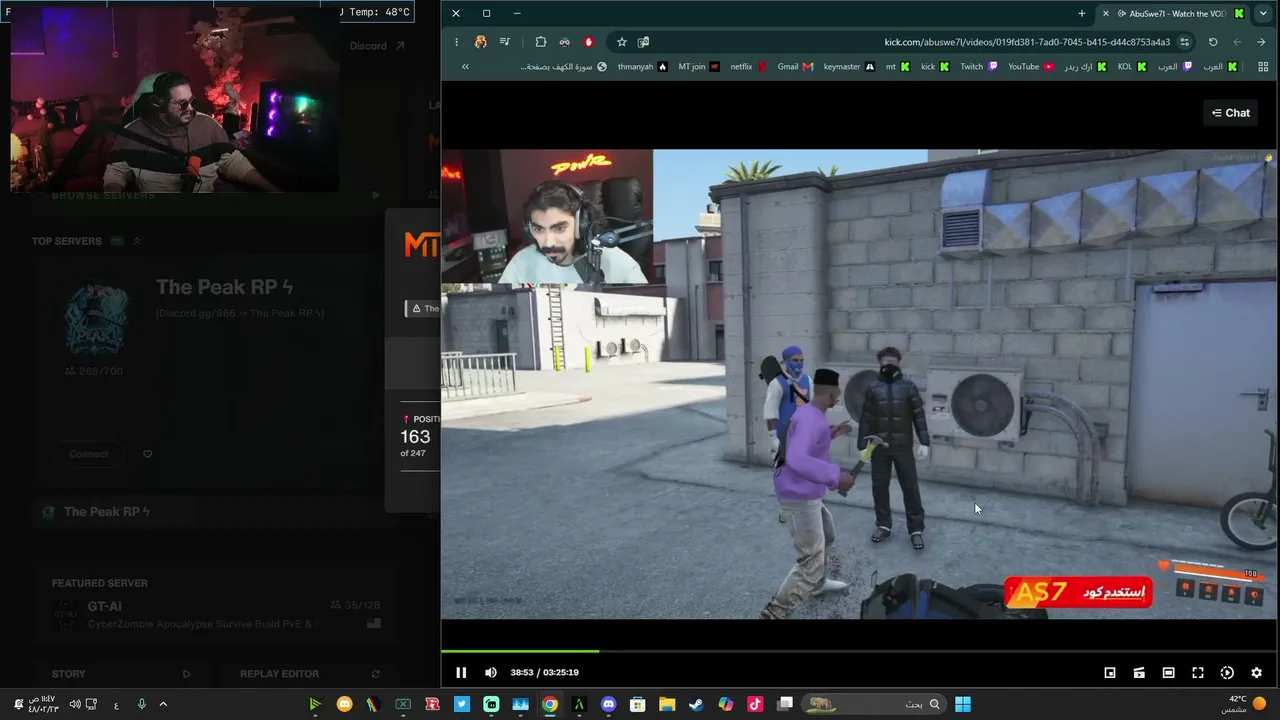Expand the TOP SERVERS sort arrows
Screen dimensions: 1280x720
pos(137,241)
